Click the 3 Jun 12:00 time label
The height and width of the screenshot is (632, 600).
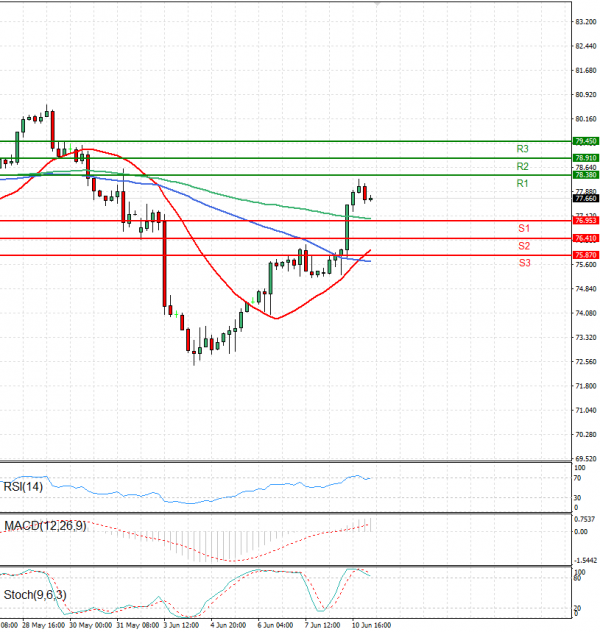tap(182, 625)
